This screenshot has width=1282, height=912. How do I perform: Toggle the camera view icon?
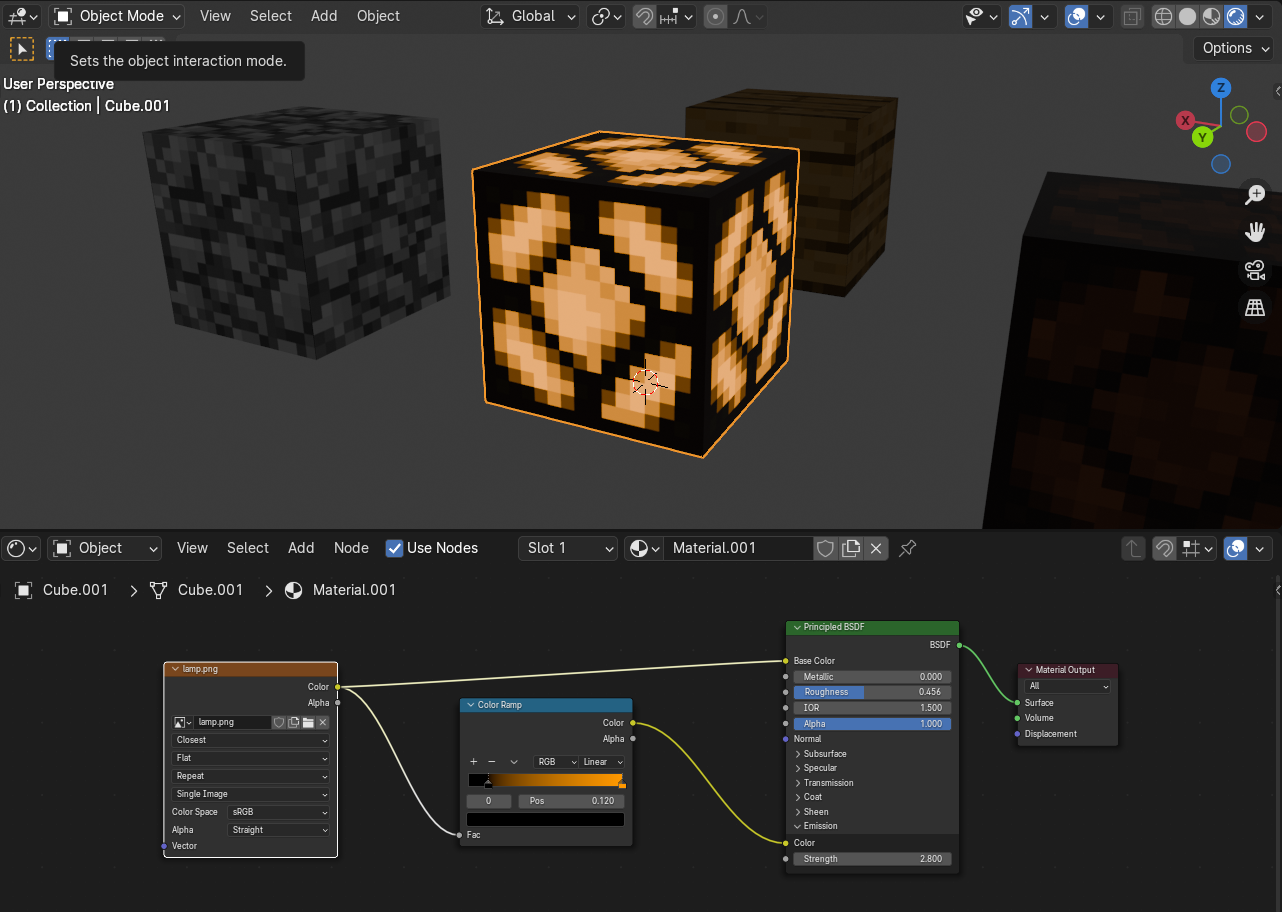(x=1254, y=270)
